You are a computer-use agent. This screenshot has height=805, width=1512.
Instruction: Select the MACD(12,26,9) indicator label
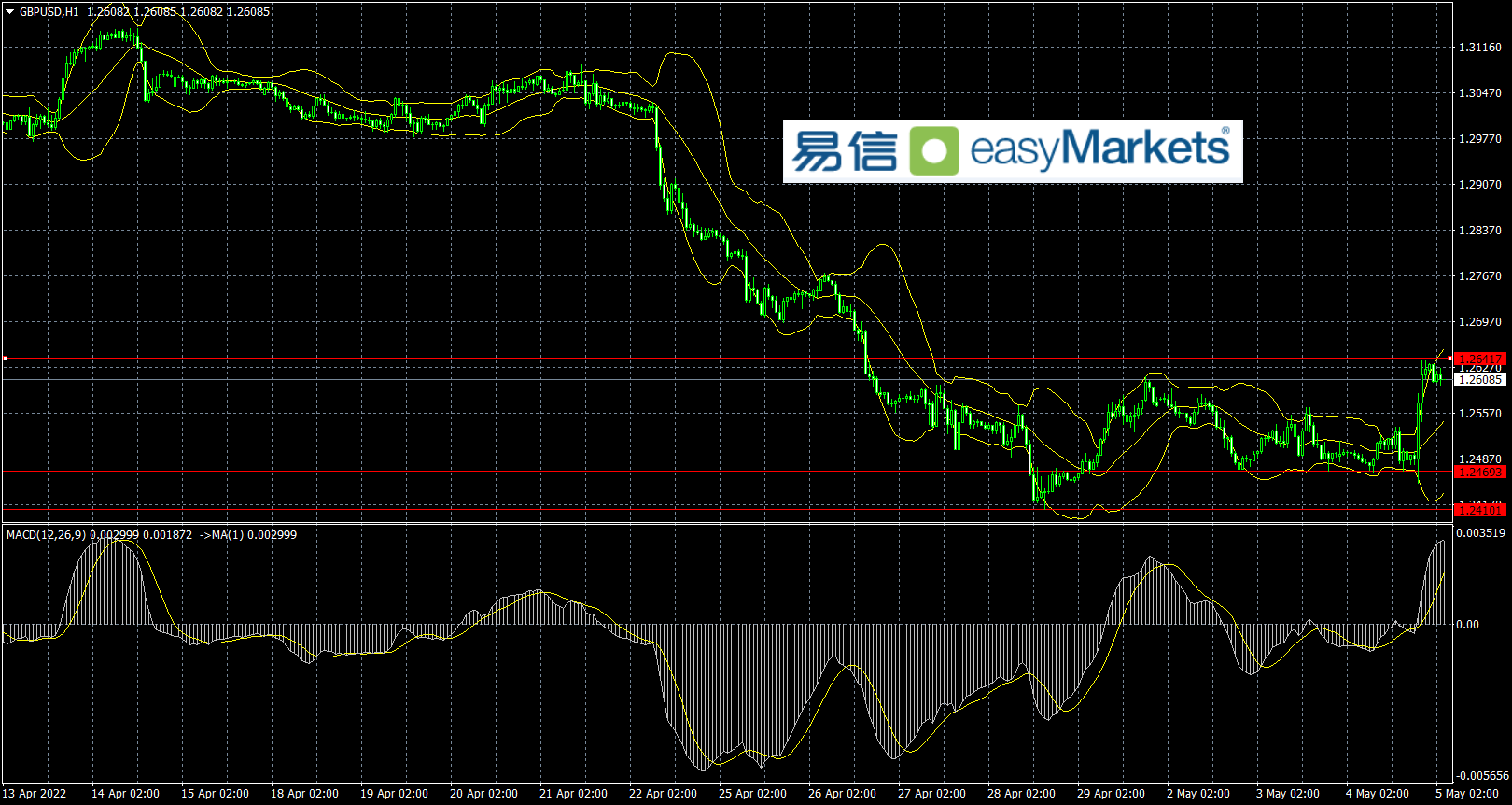pos(46,535)
